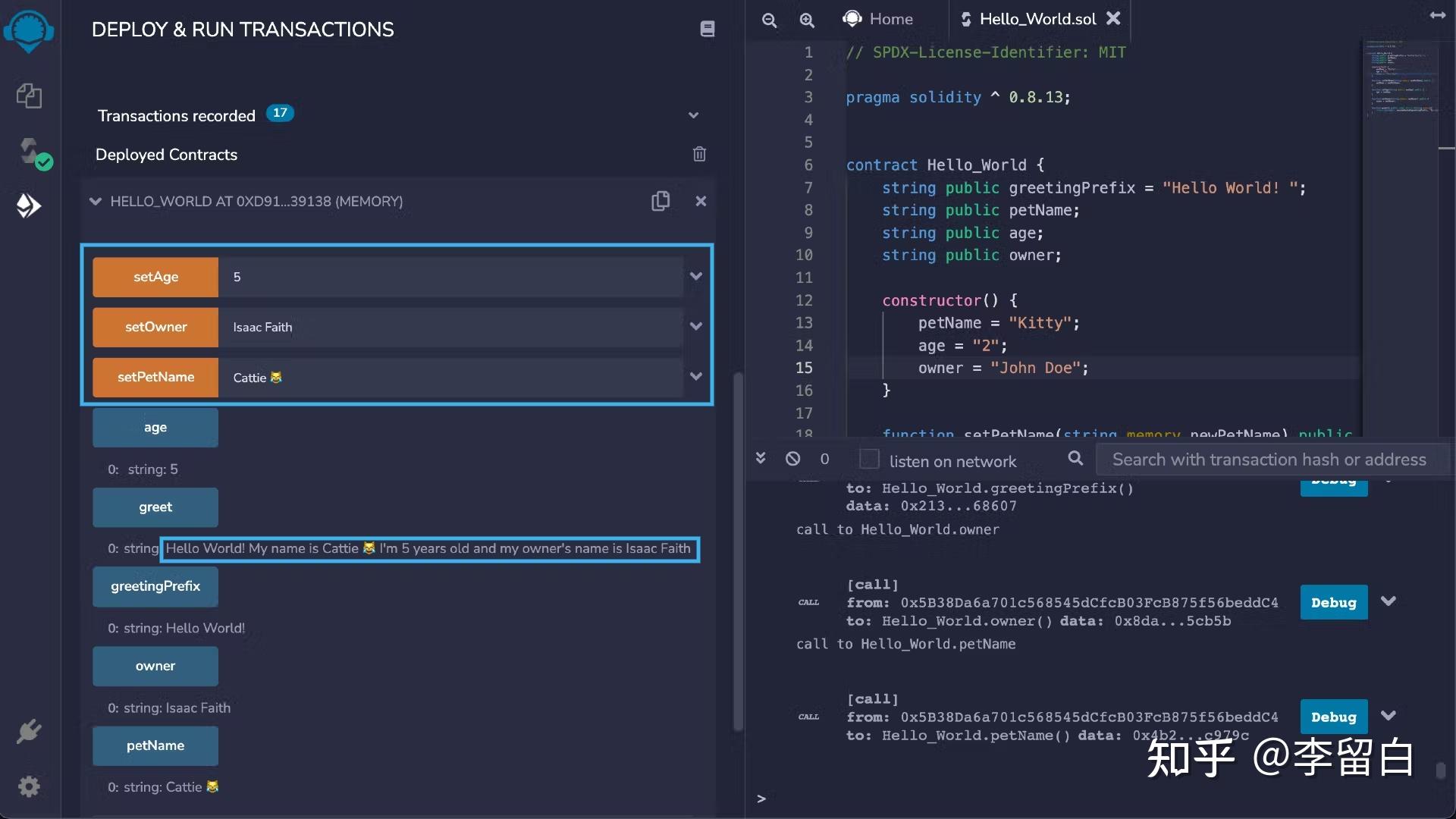Open documentation icon in panel header
1456x819 pixels.
pyautogui.click(x=707, y=29)
